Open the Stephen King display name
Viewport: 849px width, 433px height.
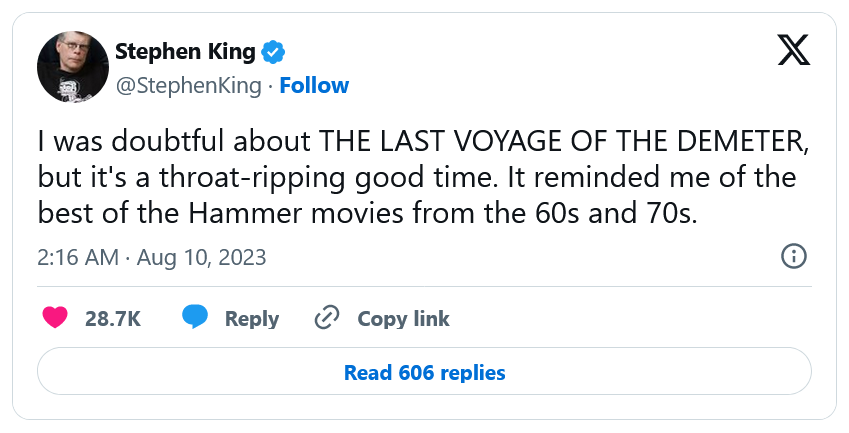[x=185, y=51]
